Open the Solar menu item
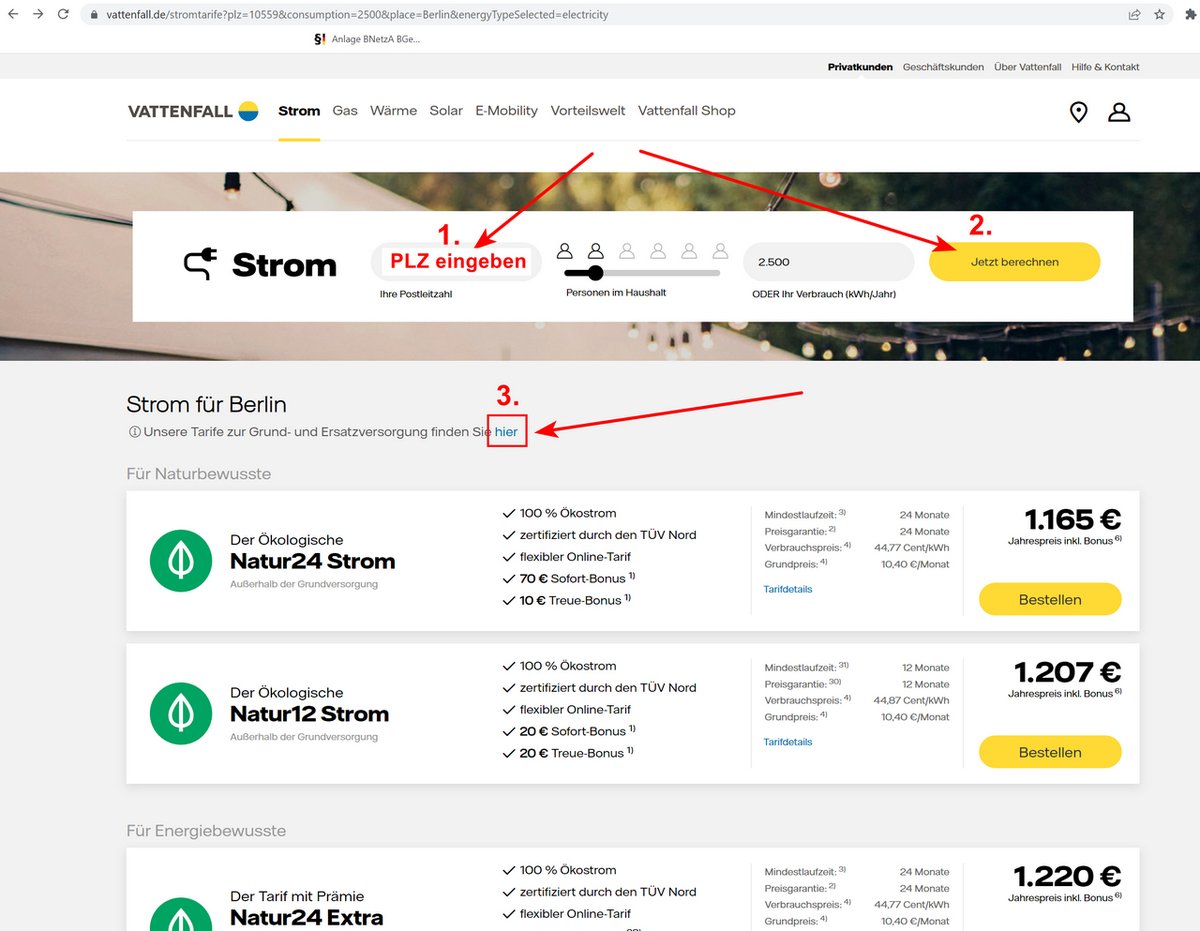The width and height of the screenshot is (1200, 931). pos(446,111)
